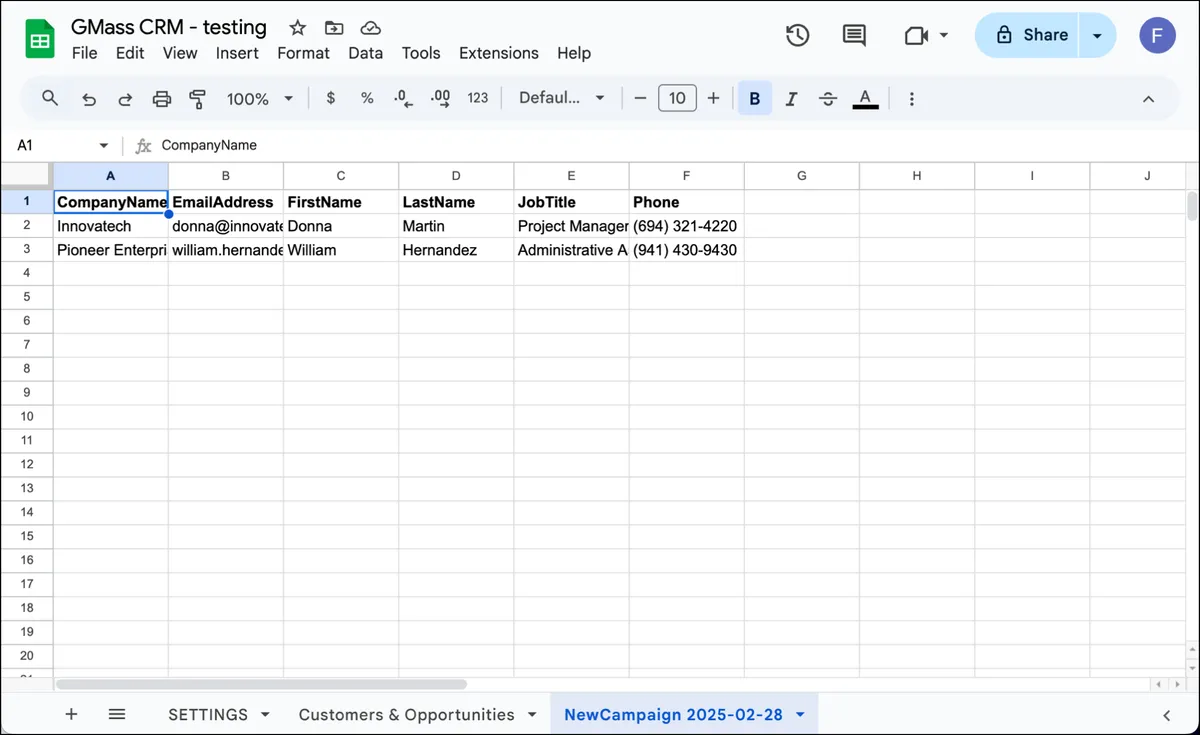This screenshot has width=1200, height=735.
Task: Format as percent
Action: 367,98
